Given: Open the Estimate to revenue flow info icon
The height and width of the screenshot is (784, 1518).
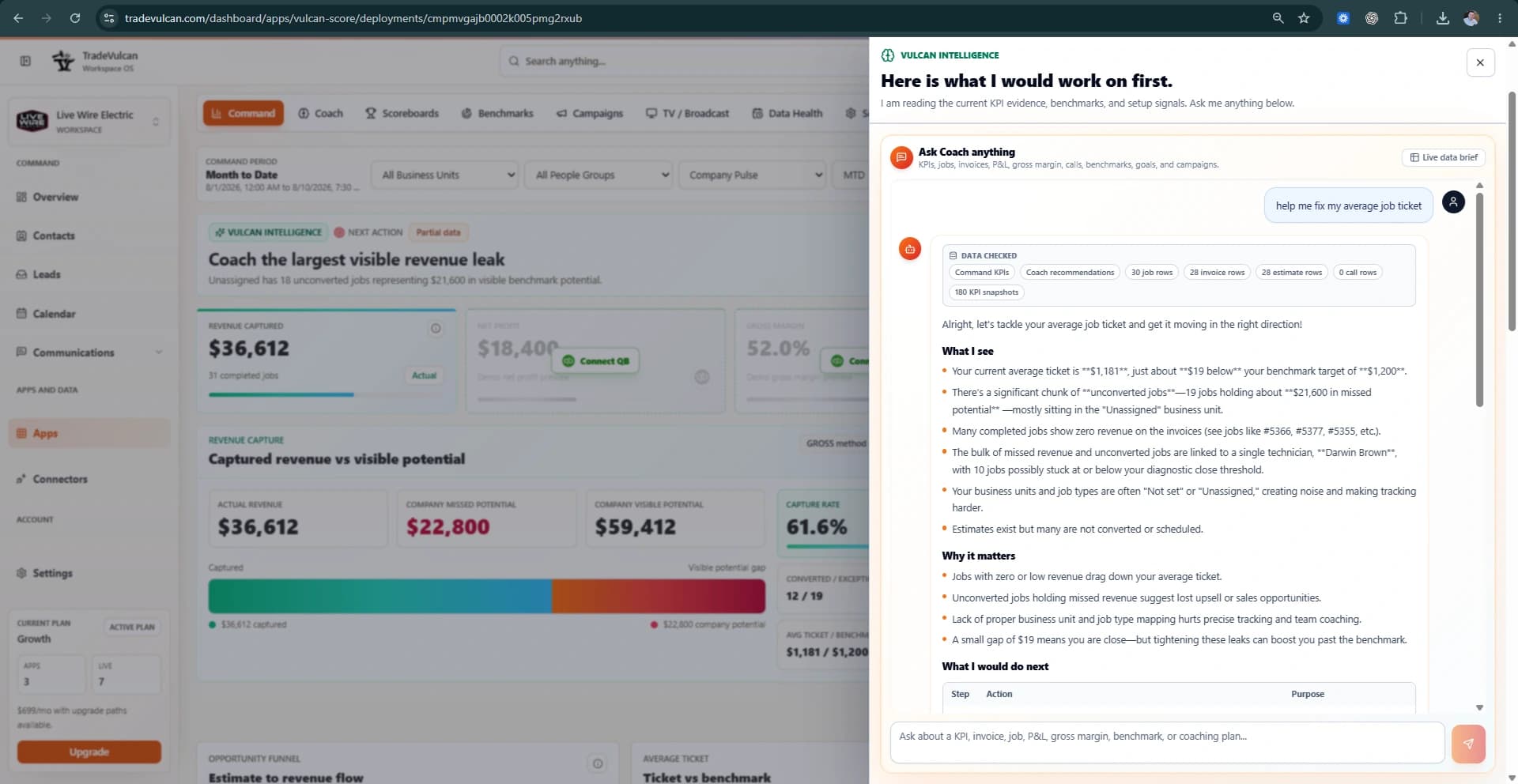Looking at the screenshot, I should click(x=598, y=763).
